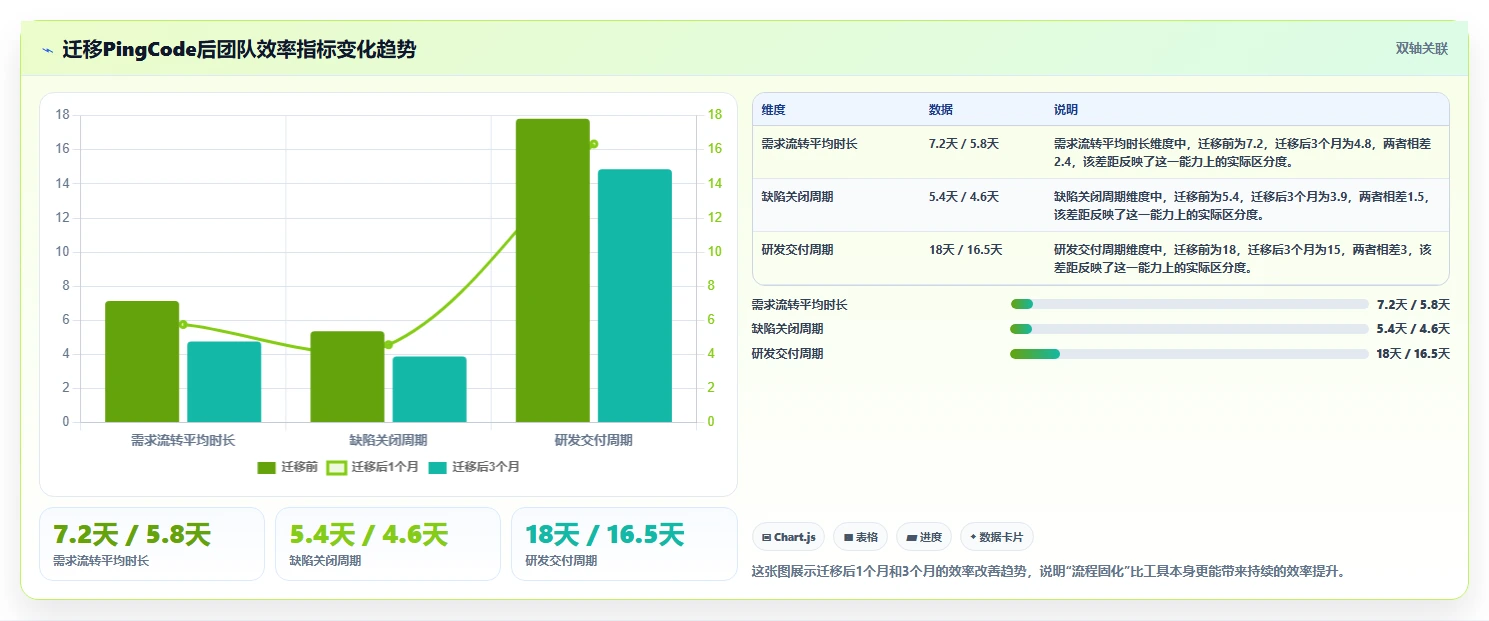The width and height of the screenshot is (1489, 621).
Task: Open the 7.2天 / 5.8天 data card
Action: coord(152,544)
